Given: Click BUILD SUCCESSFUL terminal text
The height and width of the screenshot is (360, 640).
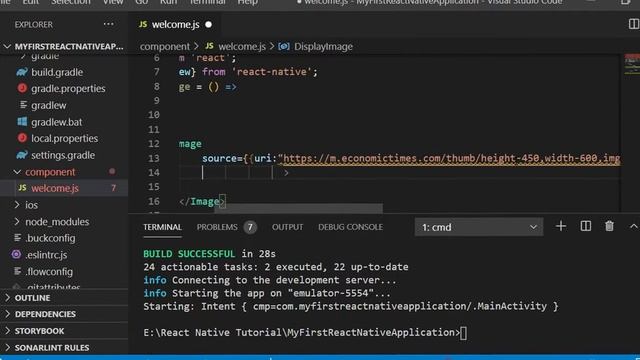Looking at the screenshot, I should [189, 254].
